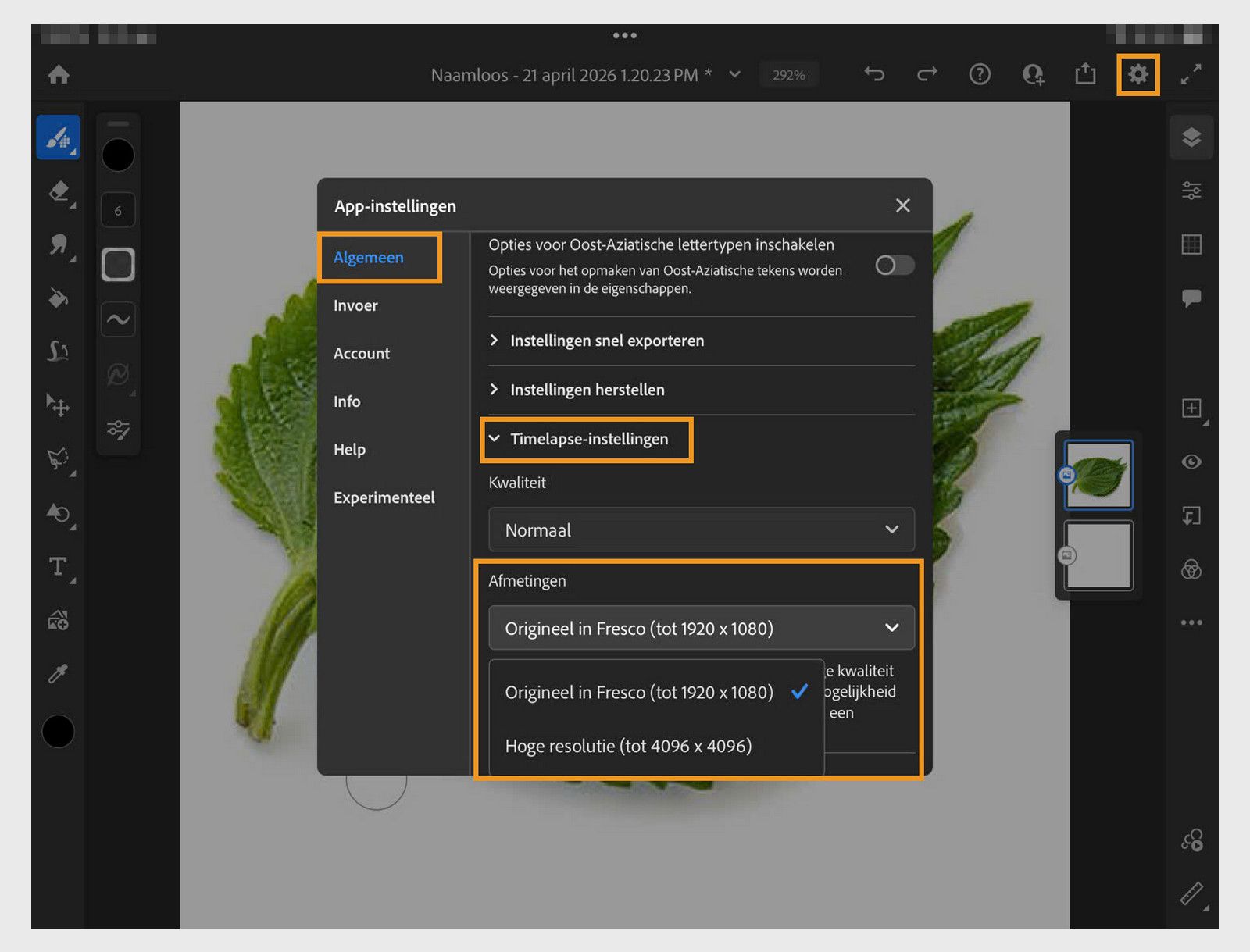This screenshot has width=1250, height=952.
Task: Switch to the Account tab
Action: (x=362, y=354)
